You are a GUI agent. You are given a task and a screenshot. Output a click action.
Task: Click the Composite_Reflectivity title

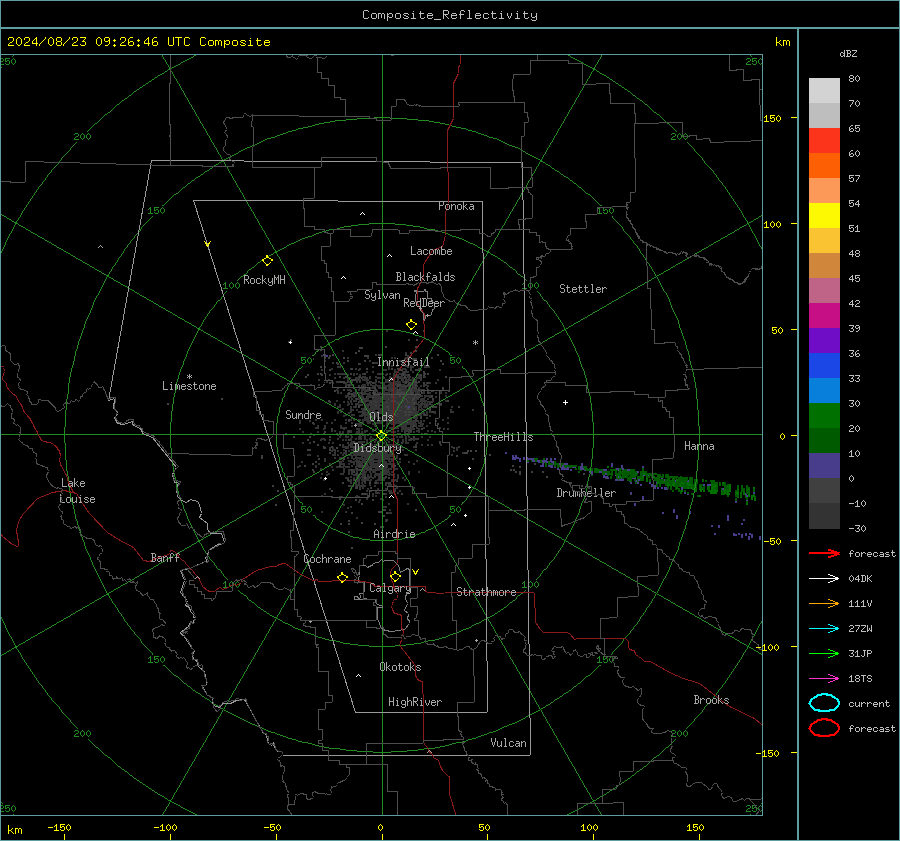(x=449, y=15)
